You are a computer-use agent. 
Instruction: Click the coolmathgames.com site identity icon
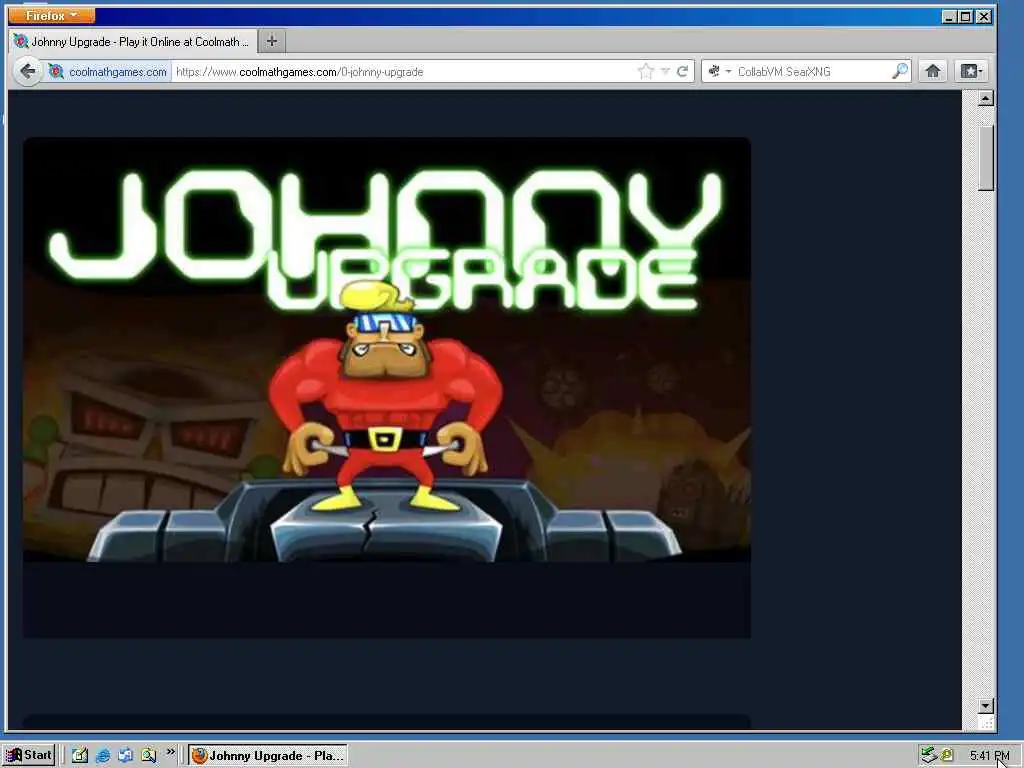(57, 71)
